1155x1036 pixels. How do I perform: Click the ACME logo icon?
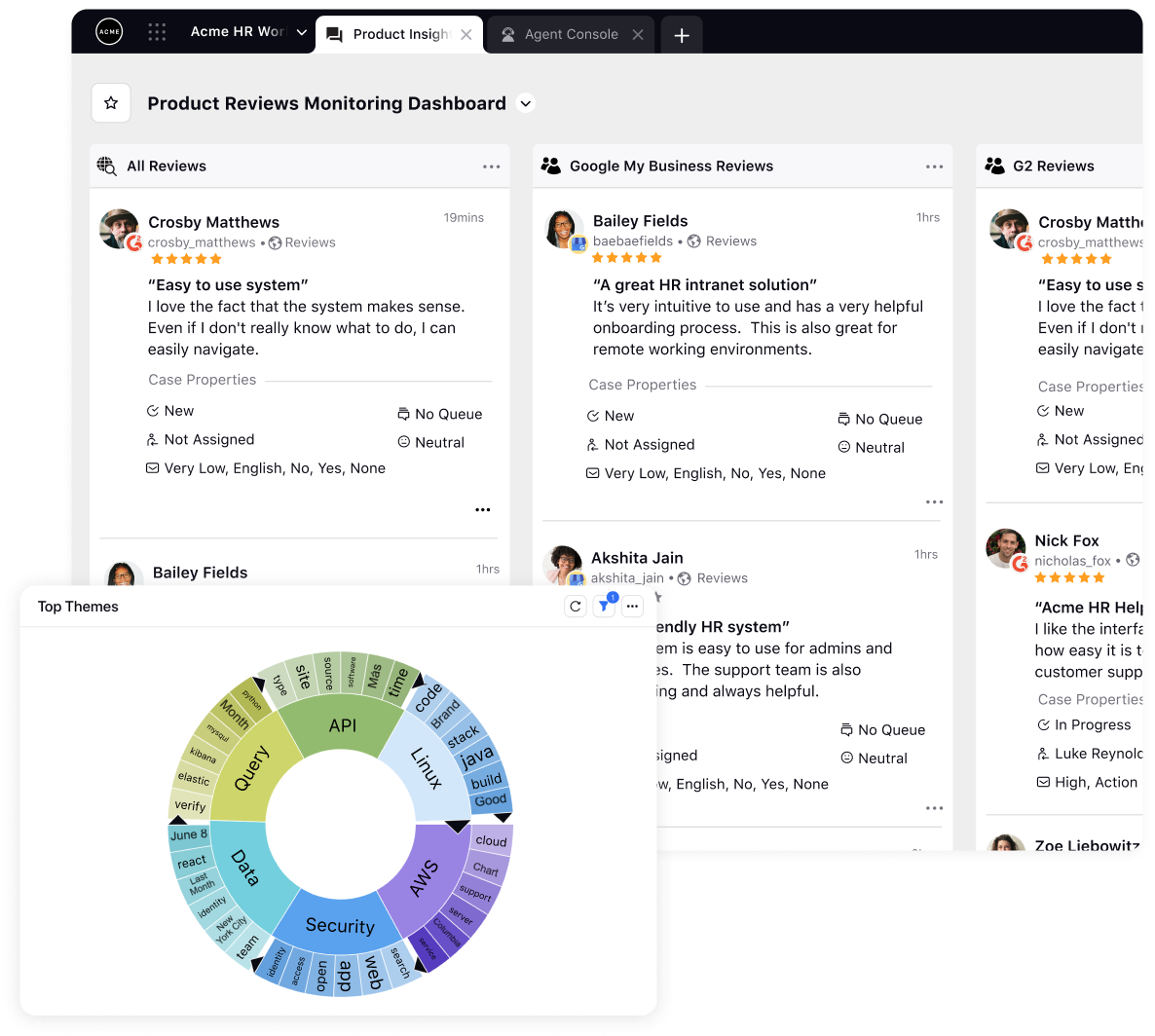coord(109,32)
